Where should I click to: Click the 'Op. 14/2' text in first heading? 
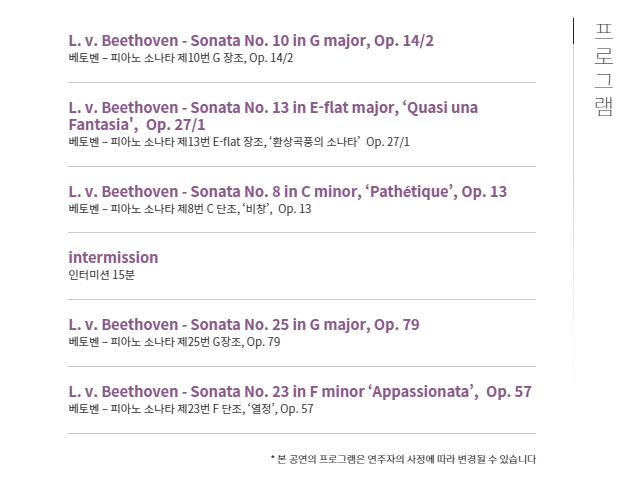coord(404,41)
